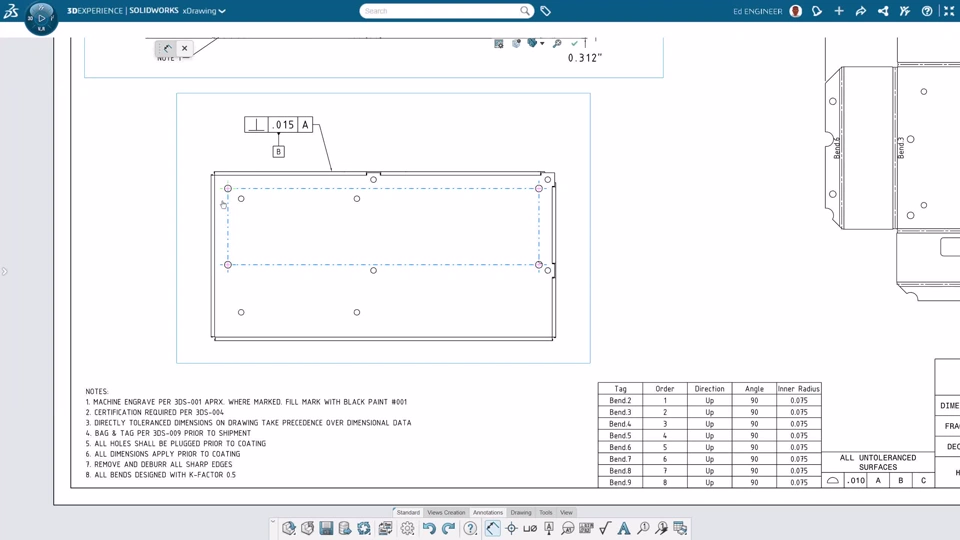This screenshot has width=960, height=540.
Task: Click the Update refresh icon
Action: (x=364, y=528)
